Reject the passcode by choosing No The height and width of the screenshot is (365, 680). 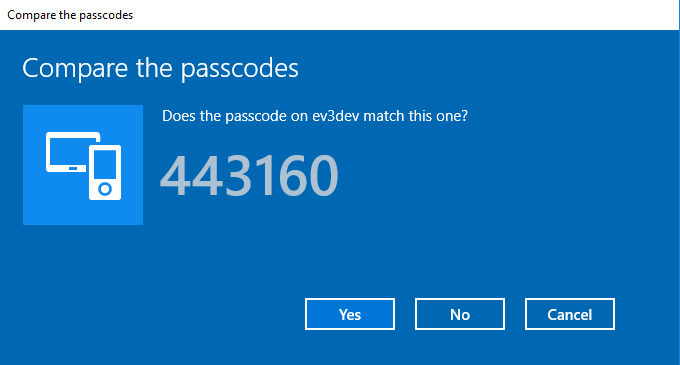tap(460, 314)
